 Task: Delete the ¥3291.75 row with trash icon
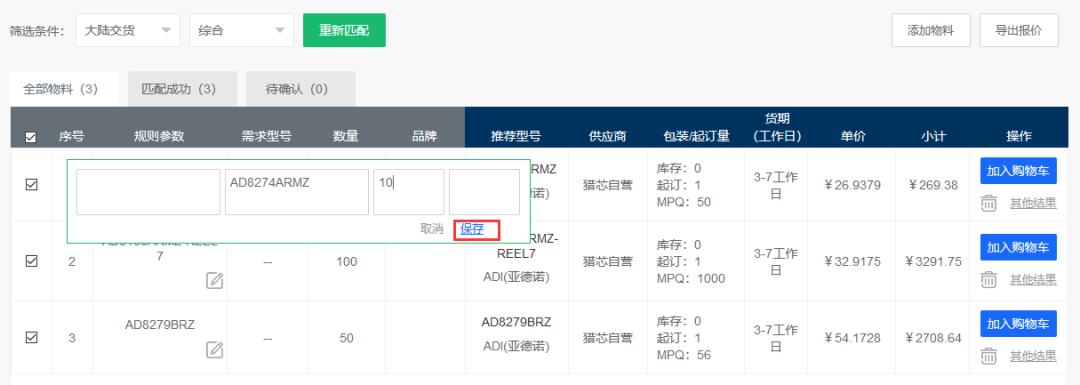[988, 280]
